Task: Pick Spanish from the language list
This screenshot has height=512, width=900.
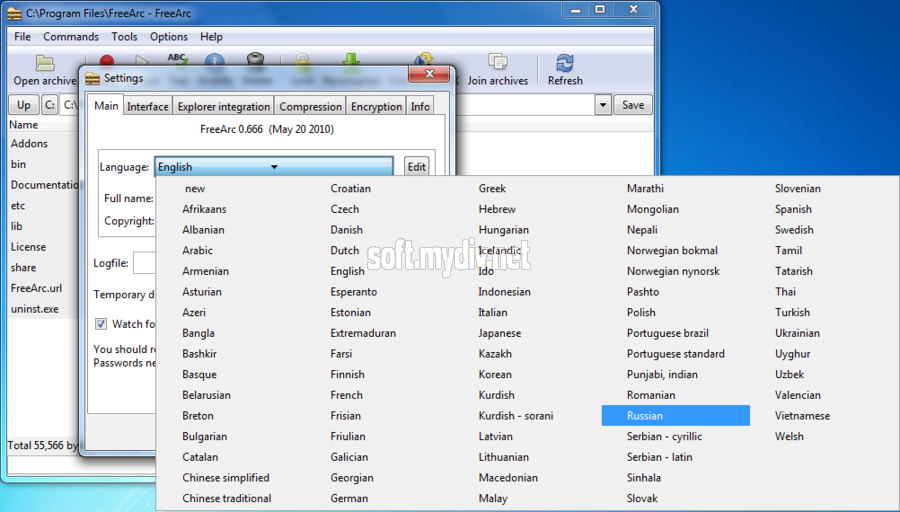Action: click(x=793, y=209)
